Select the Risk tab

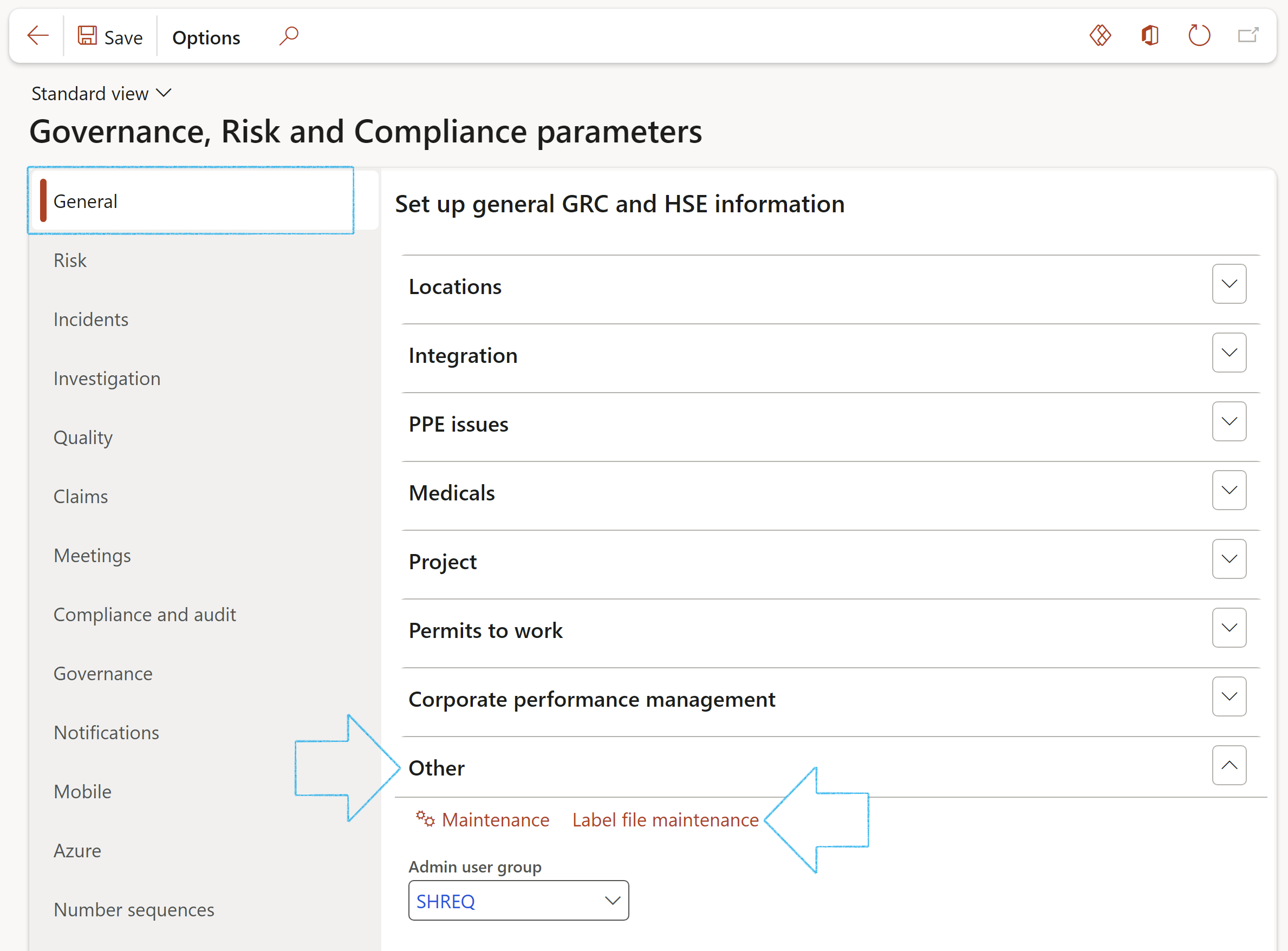click(x=70, y=260)
